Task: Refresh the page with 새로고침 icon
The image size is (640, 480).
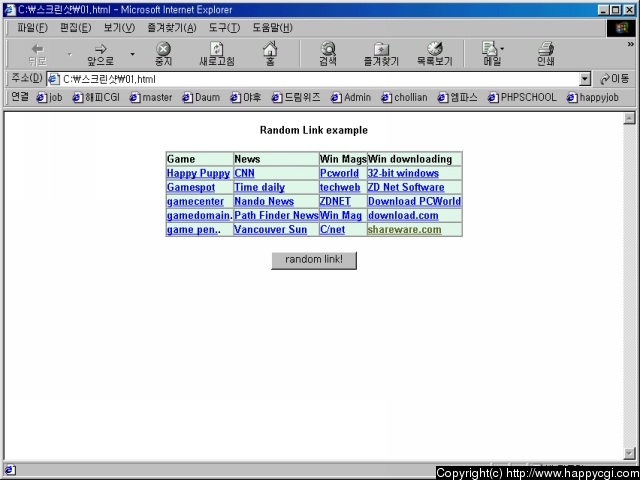Action: click(x=217, y=53)
